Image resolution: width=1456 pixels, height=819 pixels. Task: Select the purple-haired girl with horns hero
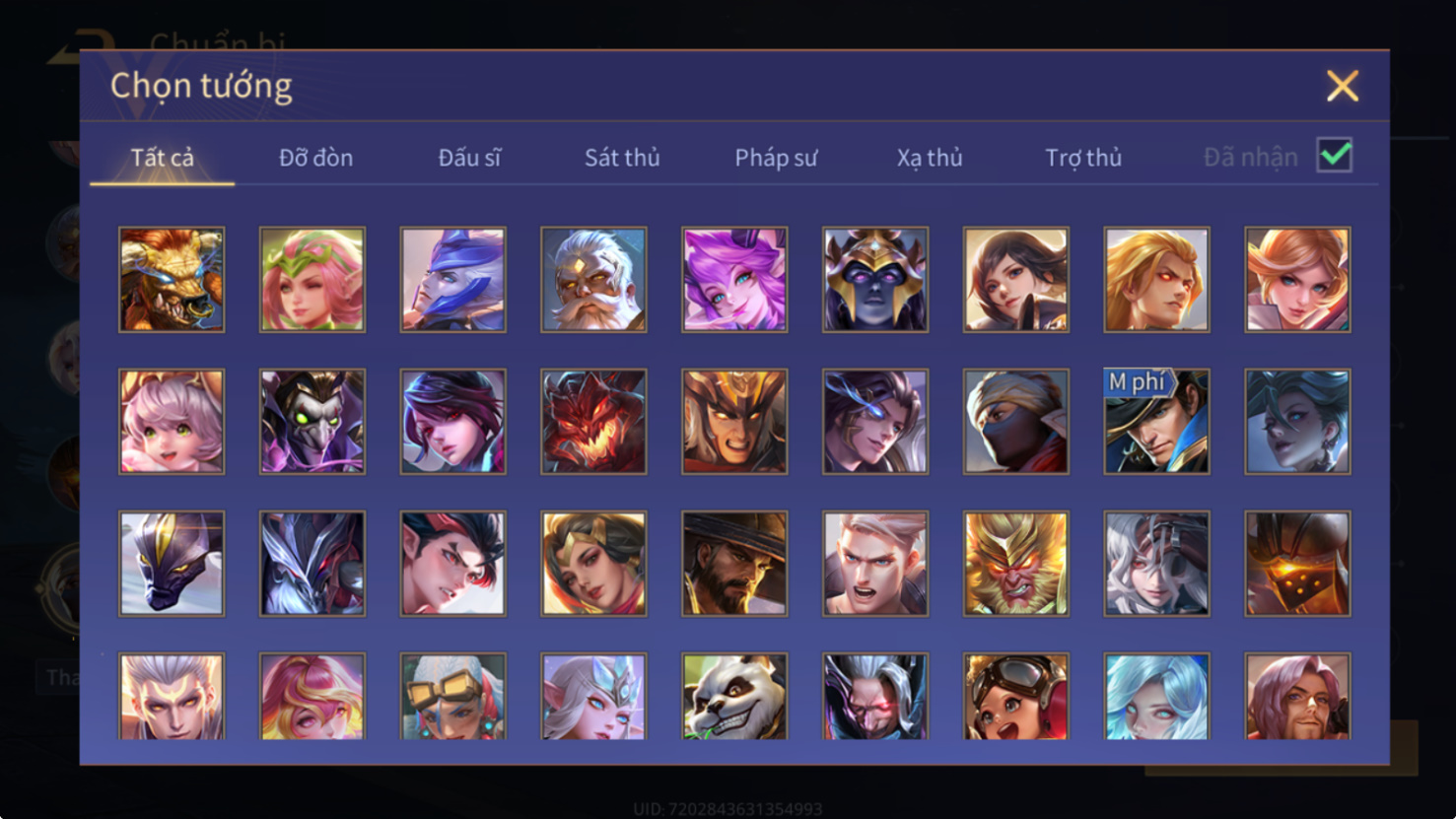[x=734, y=280]
